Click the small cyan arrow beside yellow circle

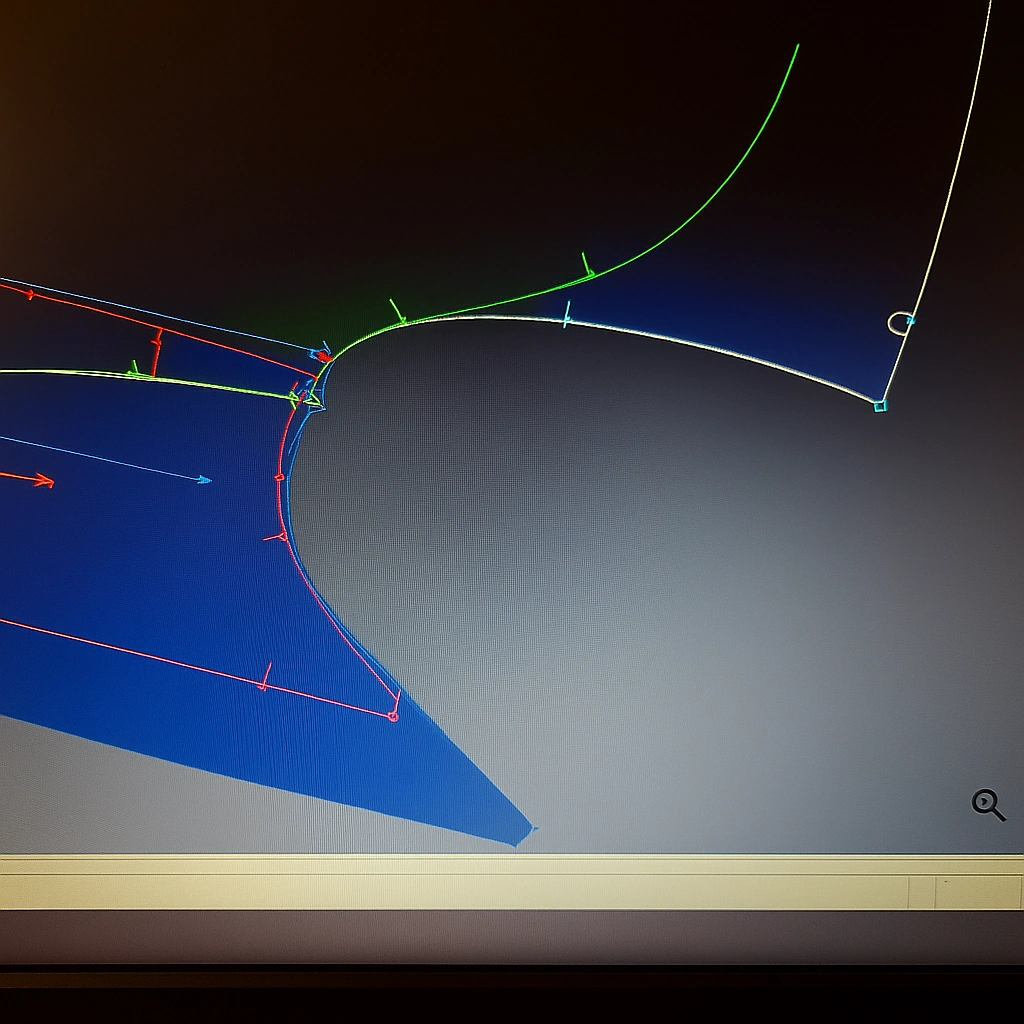(911, 320)
